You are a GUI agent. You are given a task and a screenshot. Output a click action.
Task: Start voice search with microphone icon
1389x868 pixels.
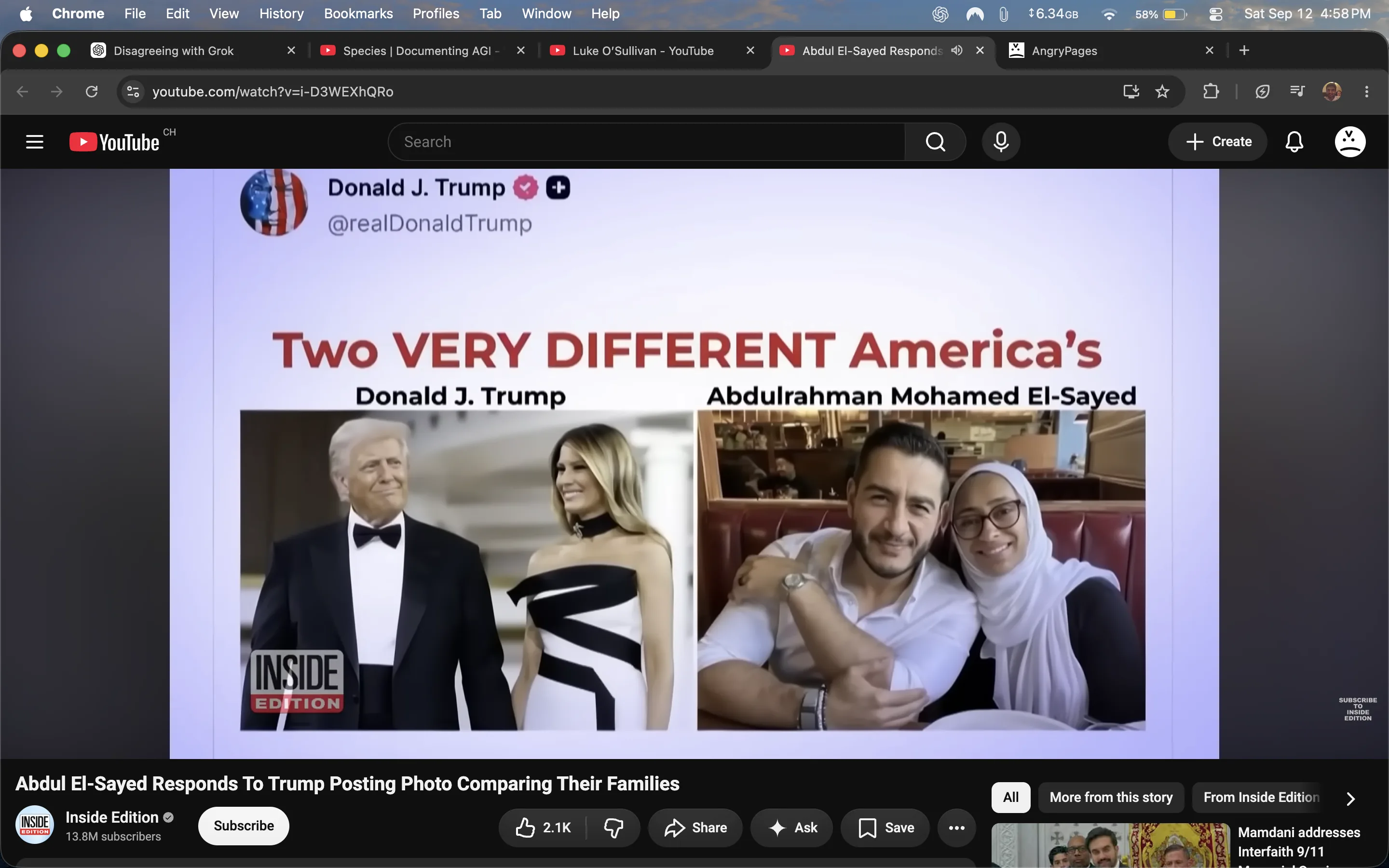point(1001,142)
